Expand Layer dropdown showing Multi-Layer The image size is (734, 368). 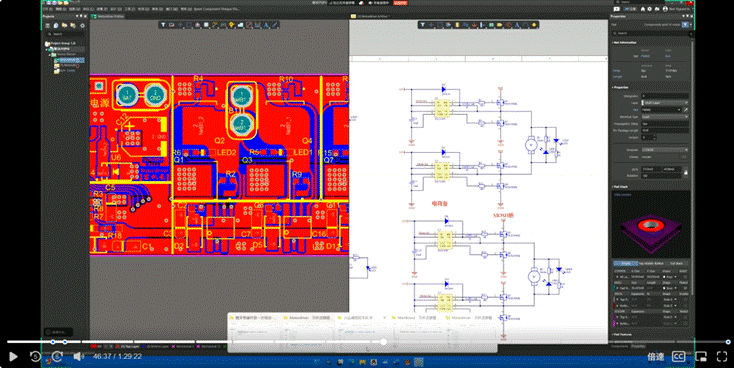[x=665, y=103]
